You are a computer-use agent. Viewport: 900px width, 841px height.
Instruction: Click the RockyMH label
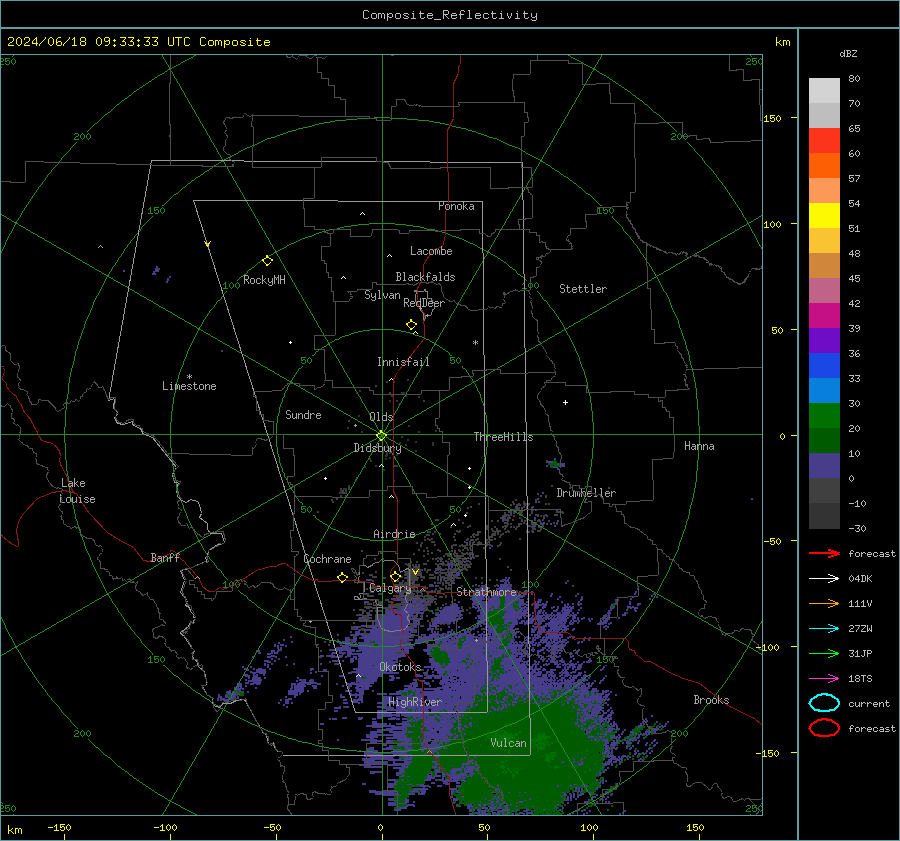coord(264,280)
